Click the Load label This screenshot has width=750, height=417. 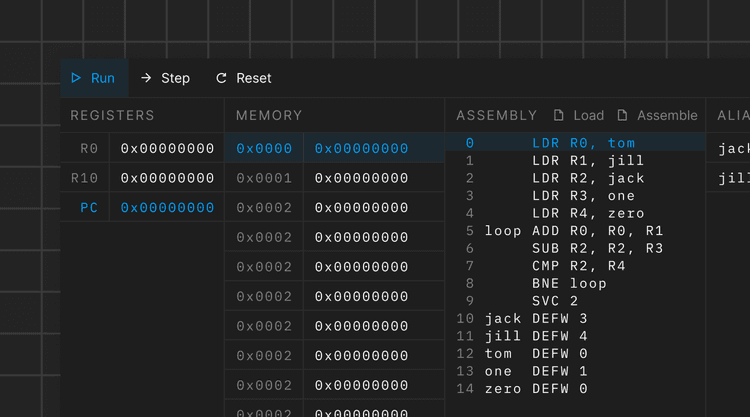click(588, 115)
